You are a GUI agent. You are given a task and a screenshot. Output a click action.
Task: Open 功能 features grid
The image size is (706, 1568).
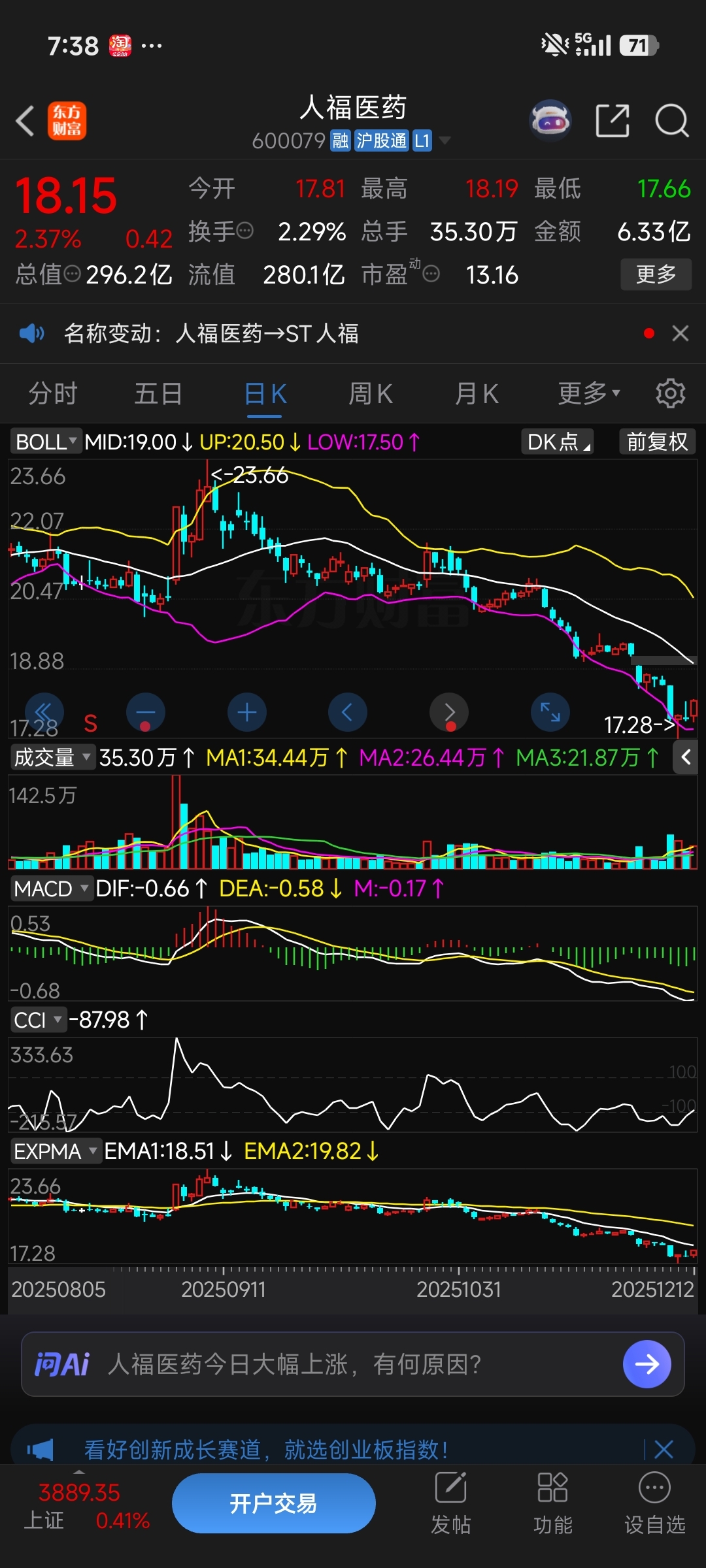[552, 1504]
